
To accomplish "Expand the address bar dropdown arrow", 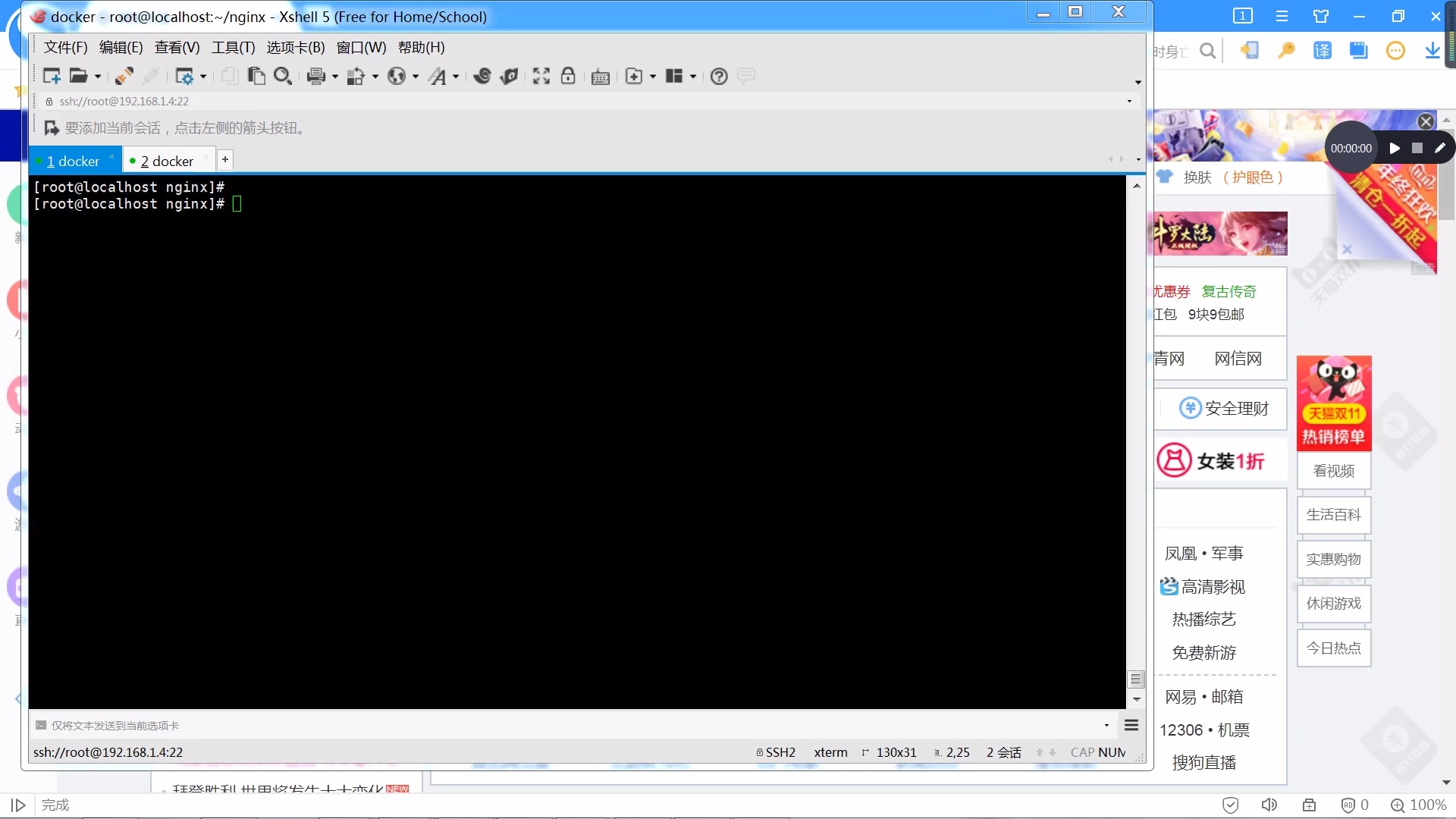I will tap(1129, 102).
